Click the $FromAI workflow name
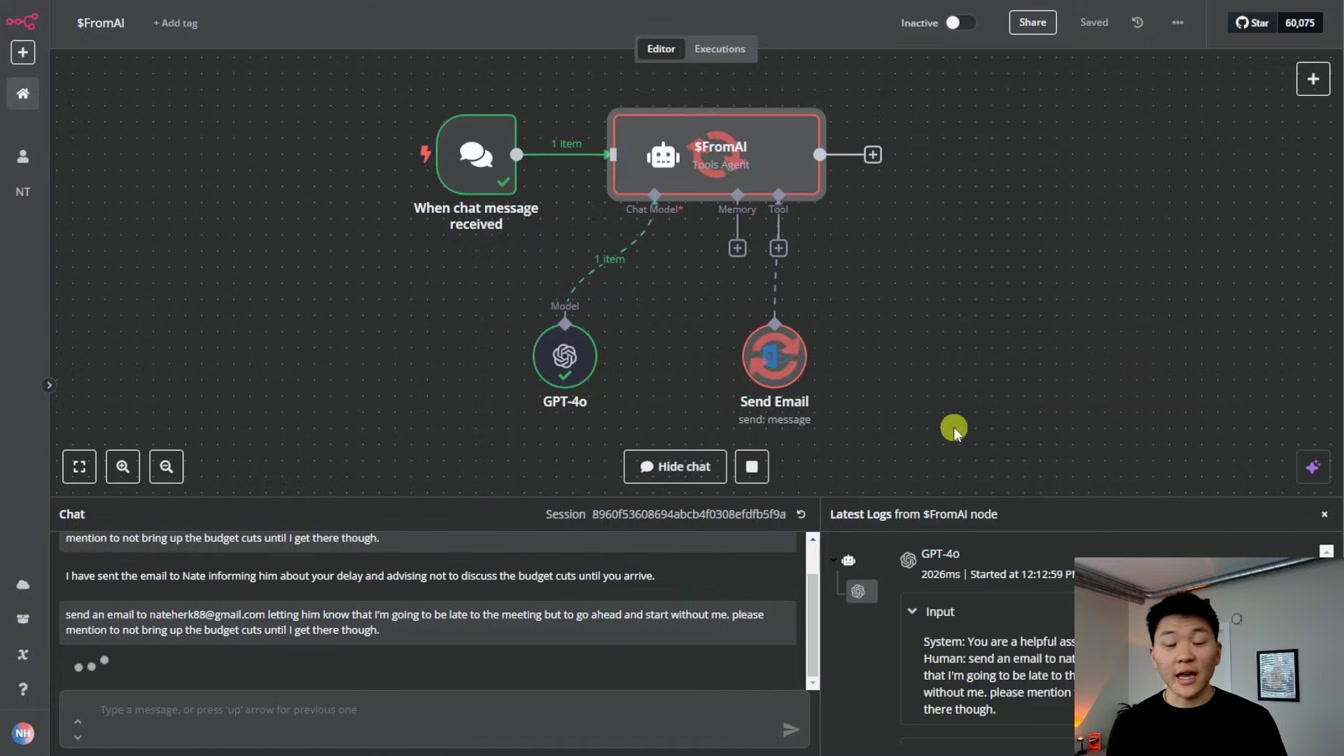This screenshot has width=1344, height=756. click(100, 23)
